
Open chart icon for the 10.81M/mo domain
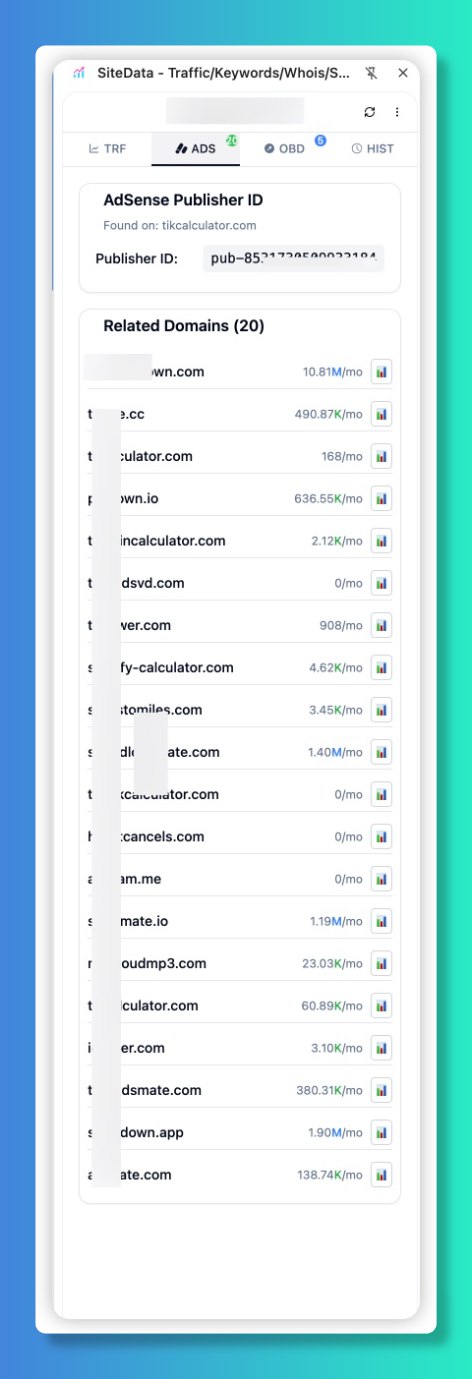[x=381, y=372]
